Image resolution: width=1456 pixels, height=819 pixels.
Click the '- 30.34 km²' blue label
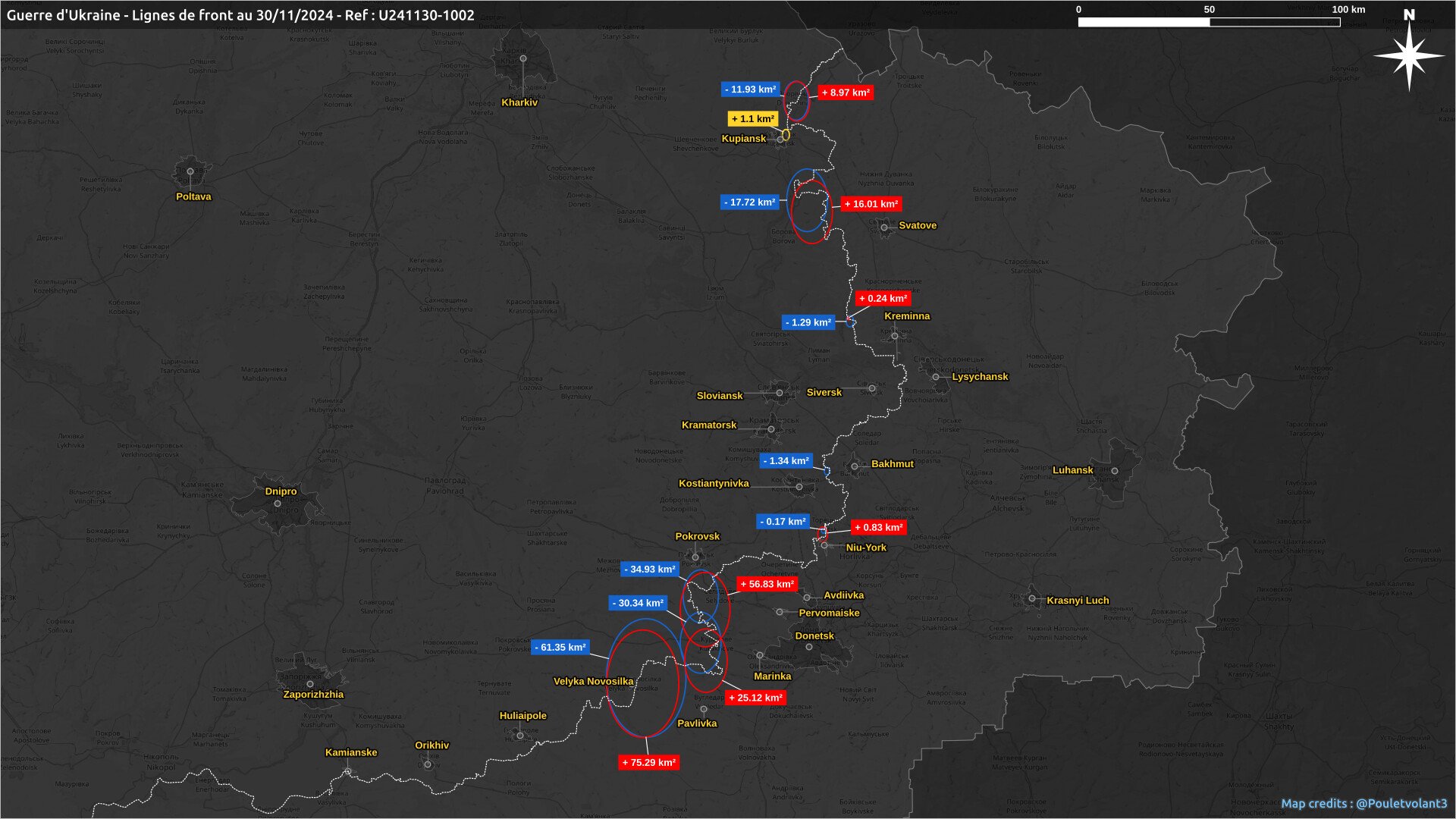pos(638,604)
